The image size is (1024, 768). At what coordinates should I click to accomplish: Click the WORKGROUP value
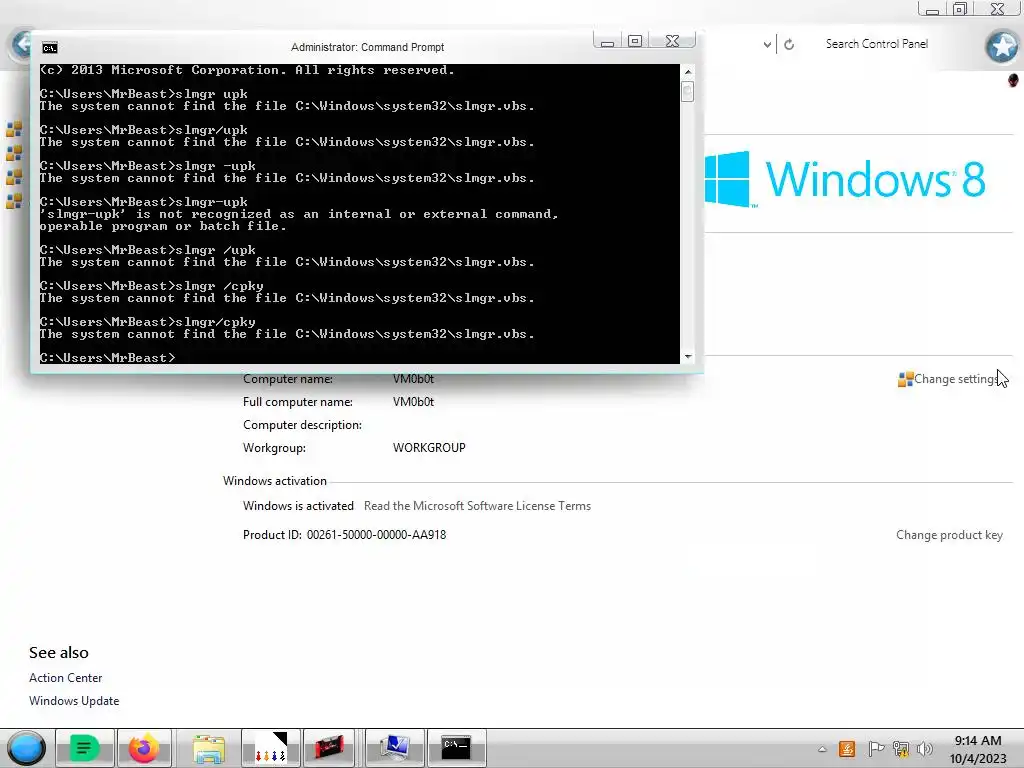429,448
